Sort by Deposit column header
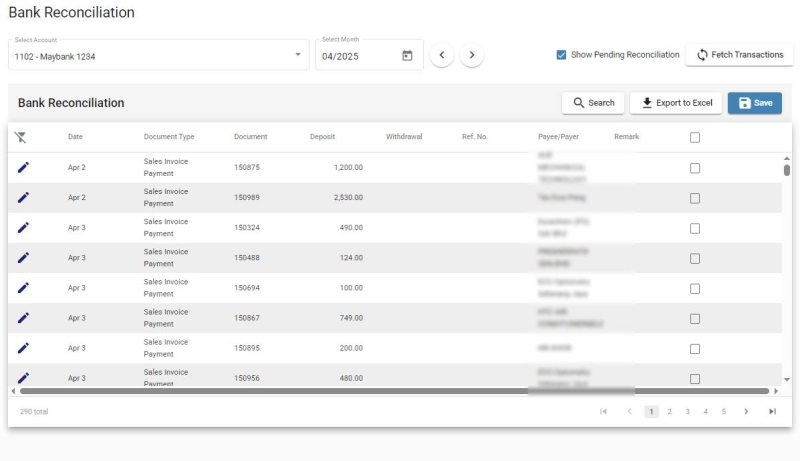 pos(322,137)
